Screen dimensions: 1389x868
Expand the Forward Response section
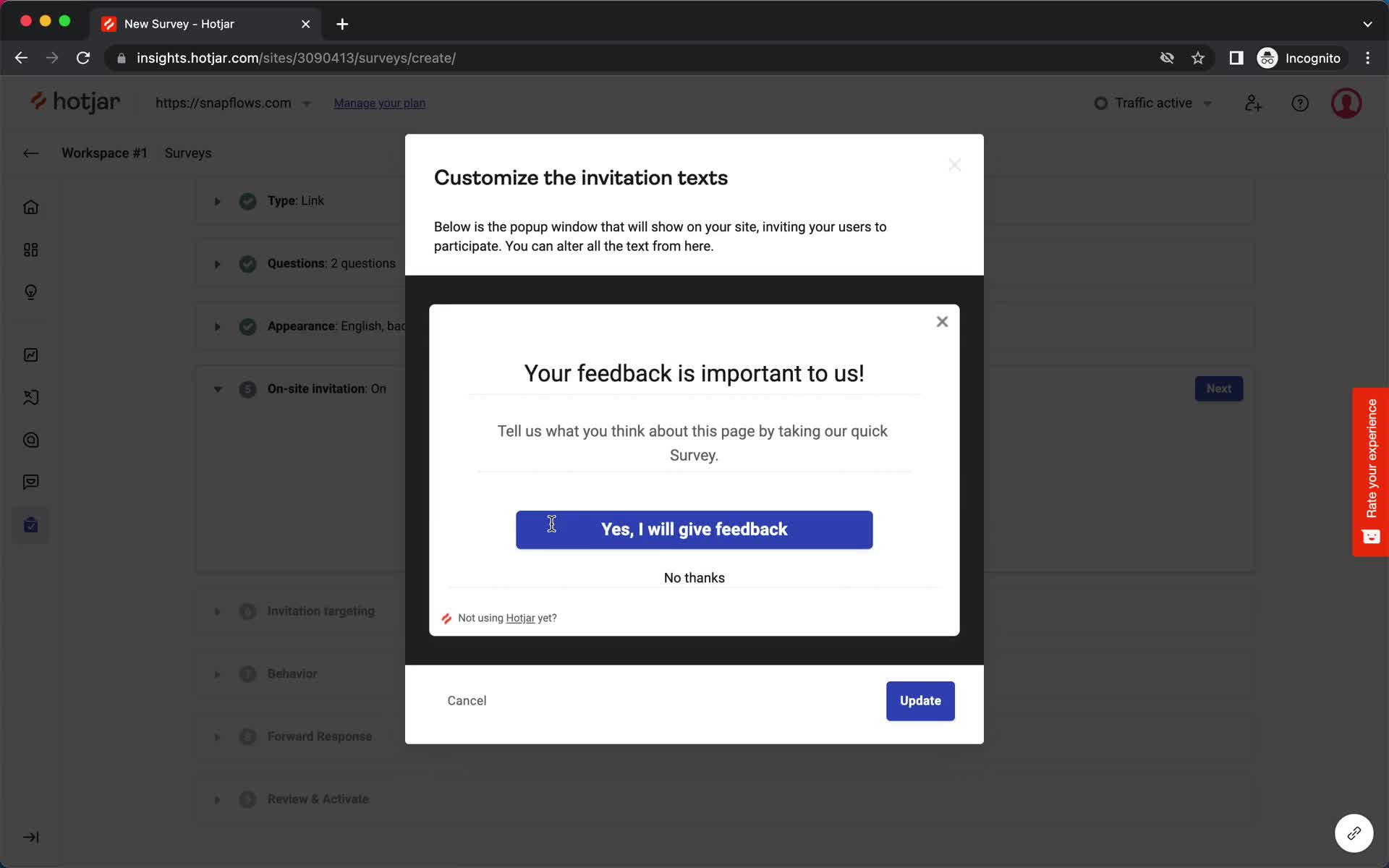click(217, 737)
